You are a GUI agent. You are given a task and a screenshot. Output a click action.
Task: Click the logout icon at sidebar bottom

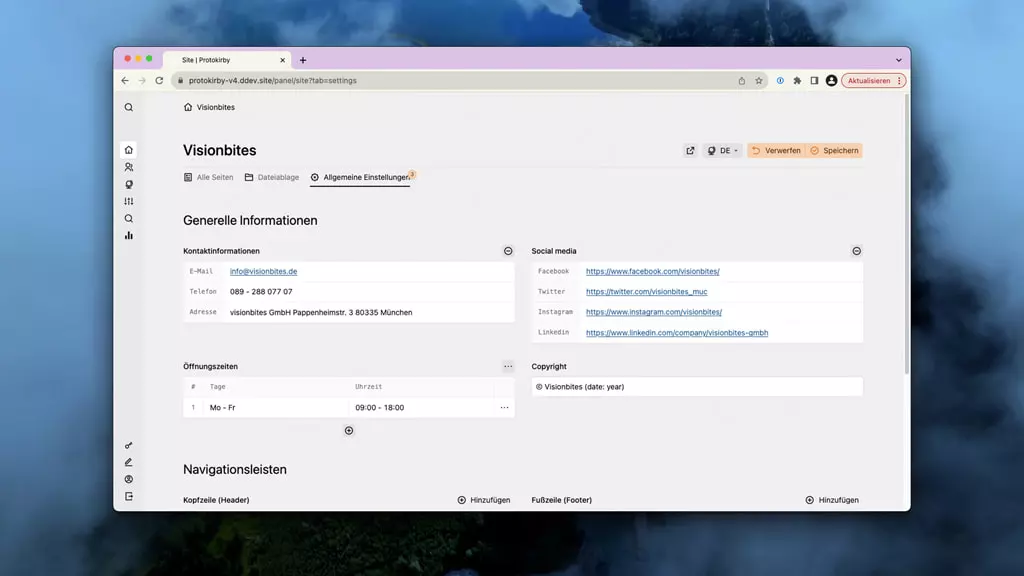pyautogui.click(x=129, y=496)
